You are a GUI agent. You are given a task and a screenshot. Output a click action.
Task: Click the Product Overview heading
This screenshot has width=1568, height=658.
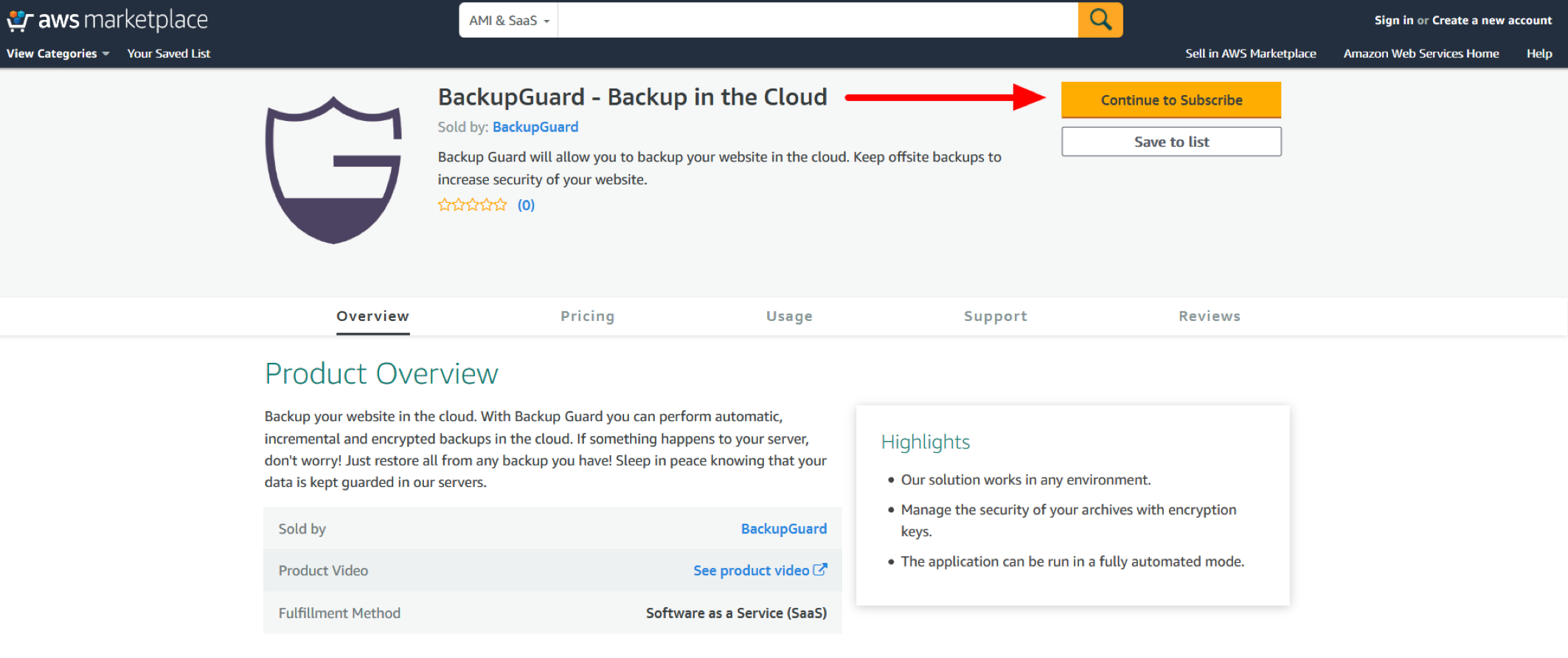click(x=381, y=374)
